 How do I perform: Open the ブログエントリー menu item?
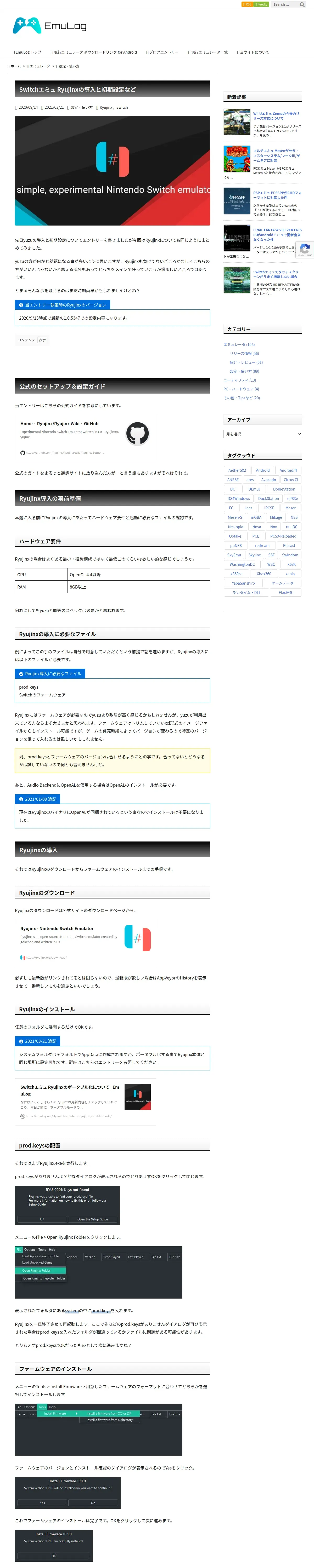click(162, 52)
